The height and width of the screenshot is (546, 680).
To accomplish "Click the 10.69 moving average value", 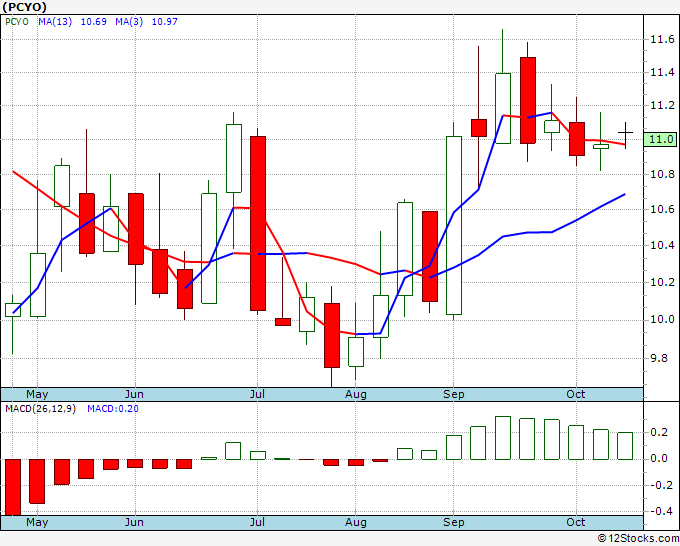I will tap(94, 22).
